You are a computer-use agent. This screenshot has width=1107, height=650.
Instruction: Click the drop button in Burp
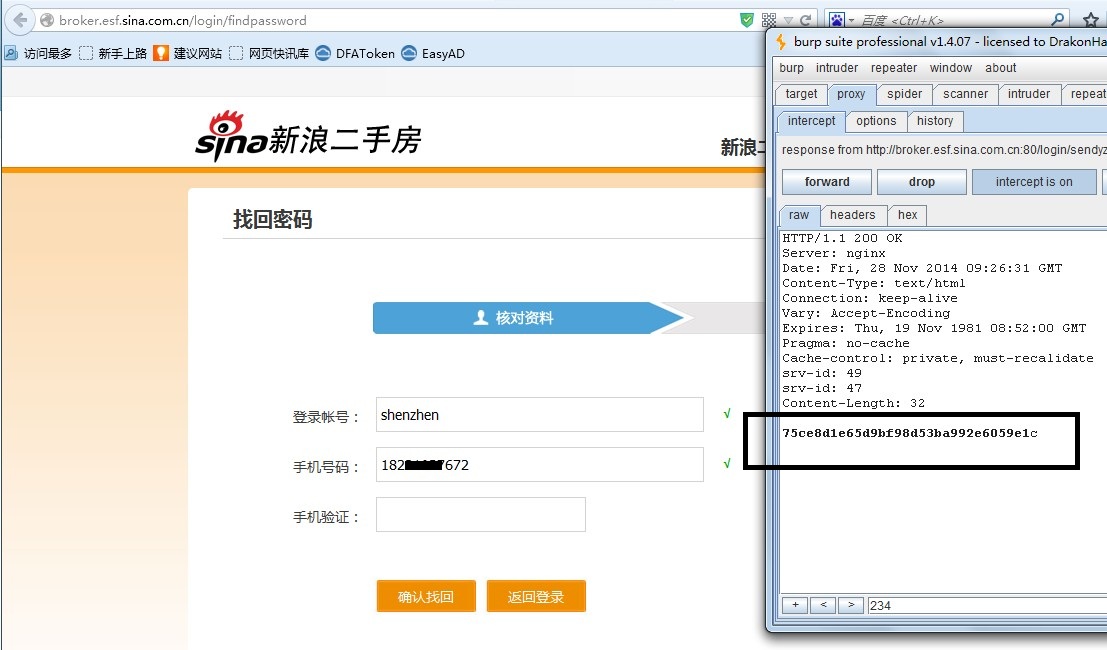[921, 181]
